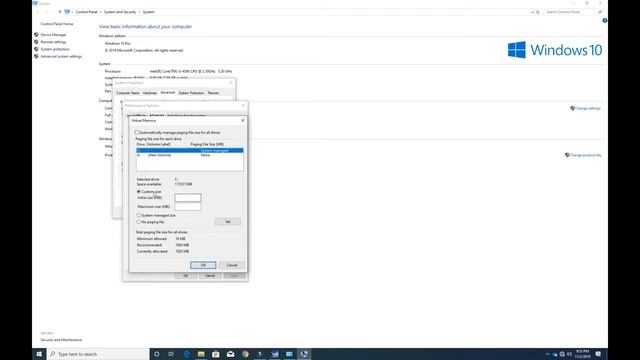This screenshot has width=640, height=360.
Task: Go to Control Panel Home
Action: click(57, 24)
